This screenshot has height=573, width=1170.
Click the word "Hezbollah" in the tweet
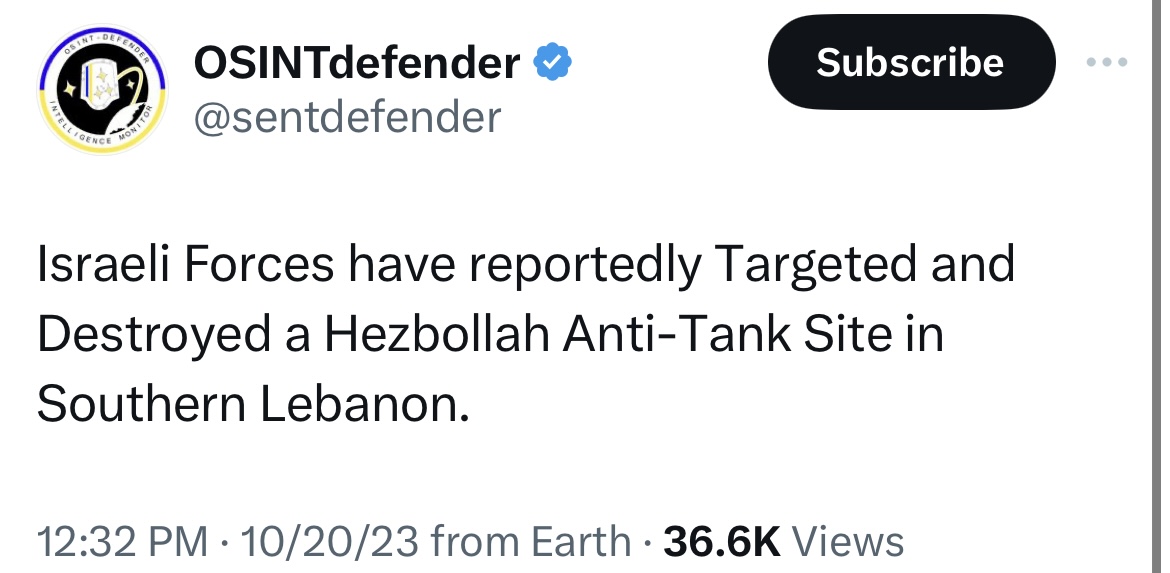click(x=437, y=334)
